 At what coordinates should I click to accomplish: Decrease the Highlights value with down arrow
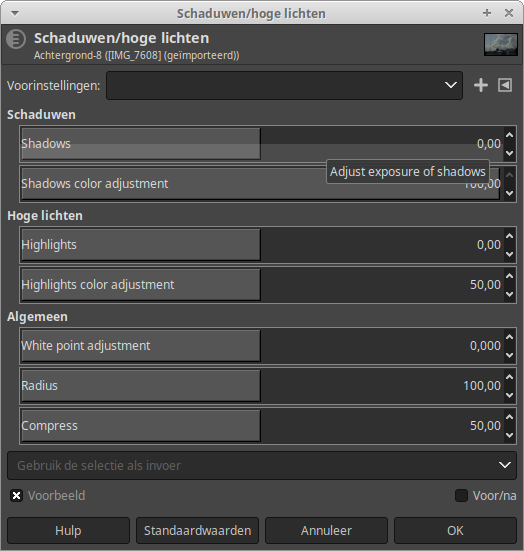pyautogui.click(x=510, y=254)
